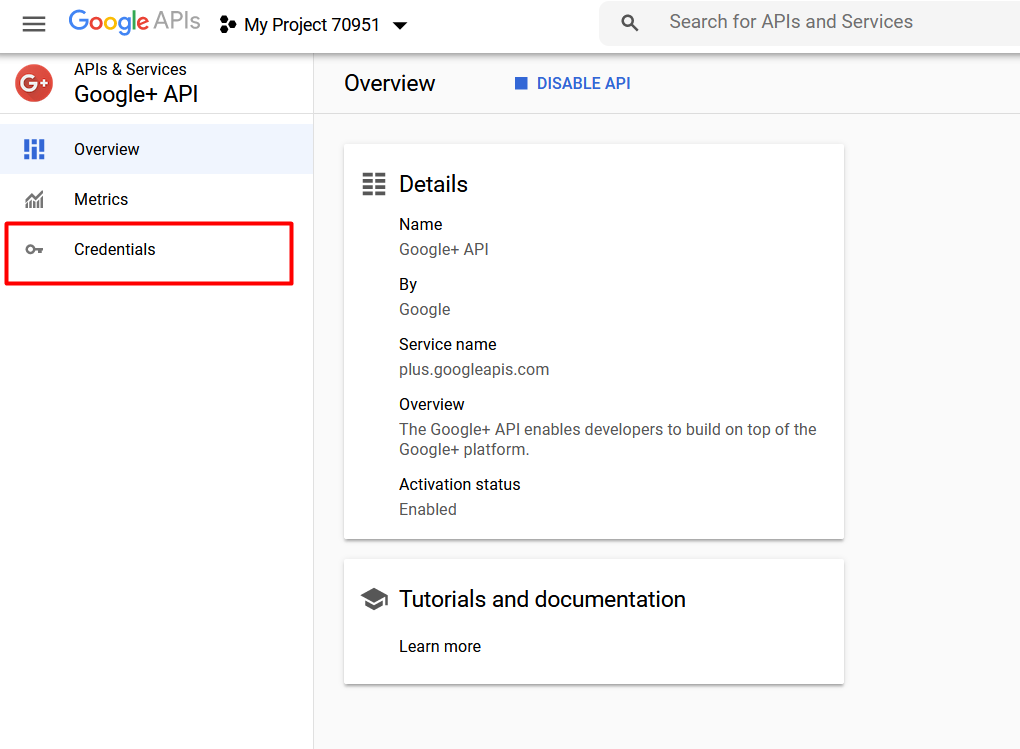Select the plus.googleapis.com service name text
Viewport: 1020px width, 749px height.
click(x=474, y=370)
